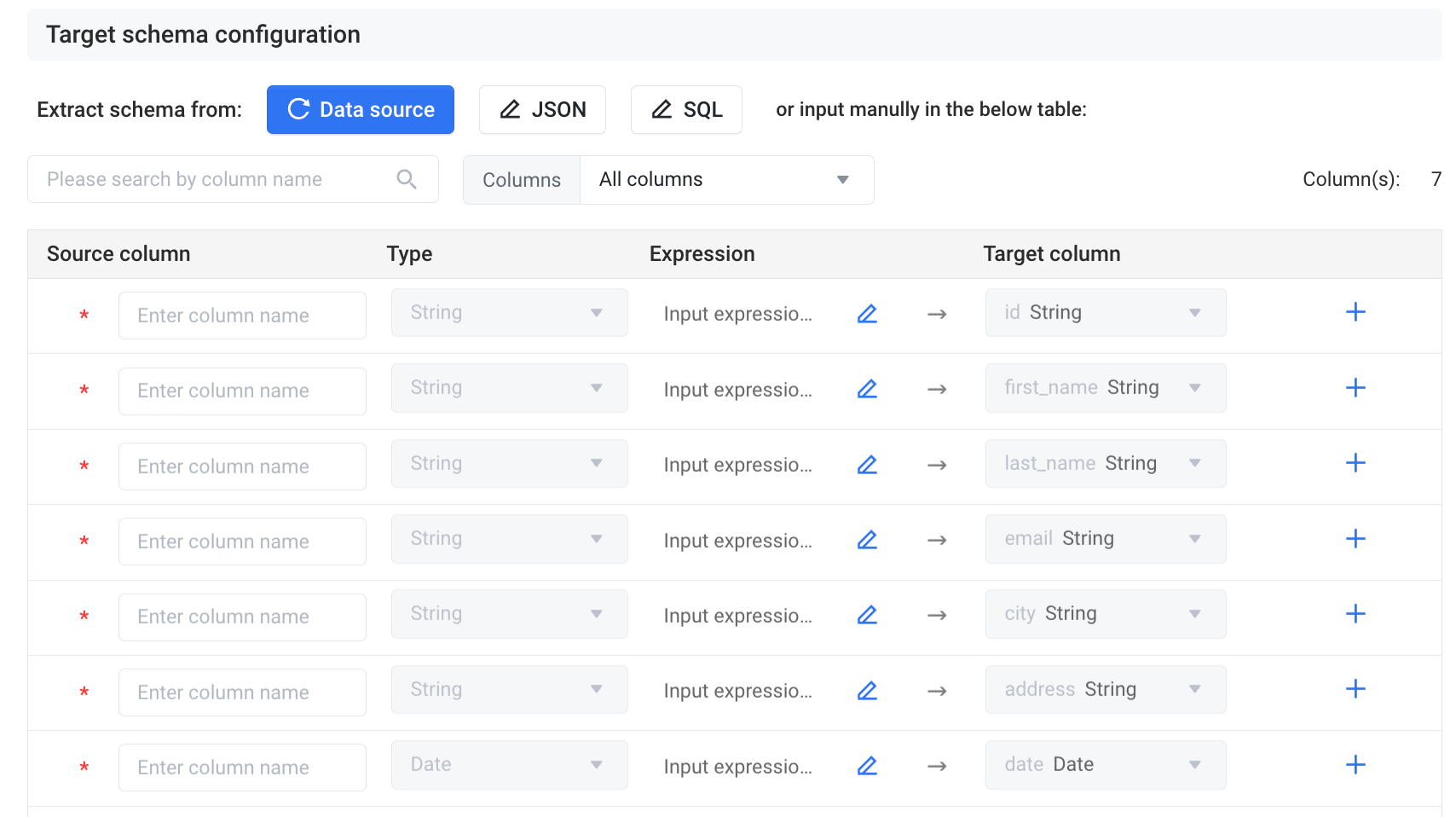
Task: Click the SQL schema button
Action: (x=686, y=110)
